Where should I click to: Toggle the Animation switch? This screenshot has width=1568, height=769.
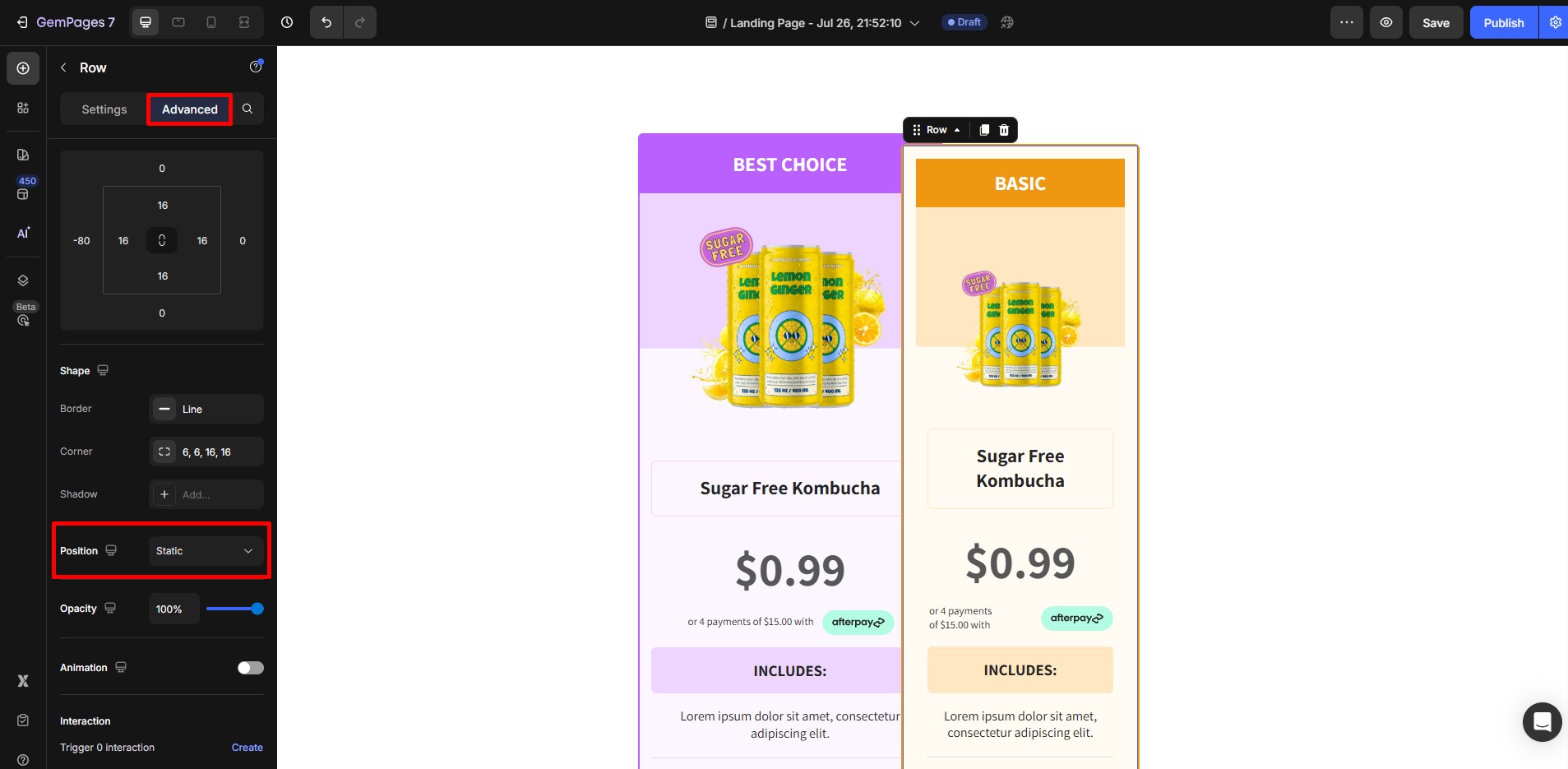(x=251, y=668)
